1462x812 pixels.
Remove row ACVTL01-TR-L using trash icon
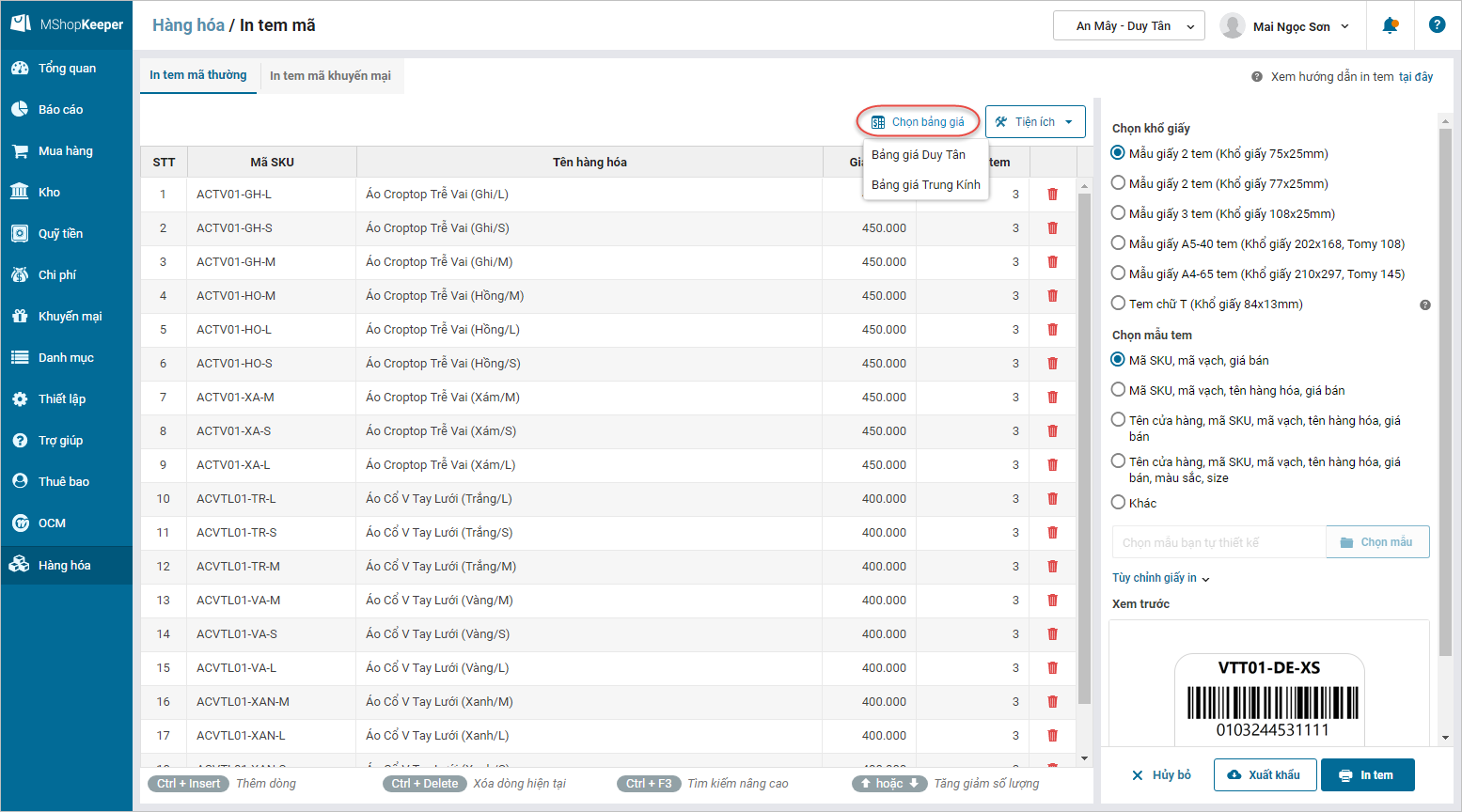[1052, 499]
